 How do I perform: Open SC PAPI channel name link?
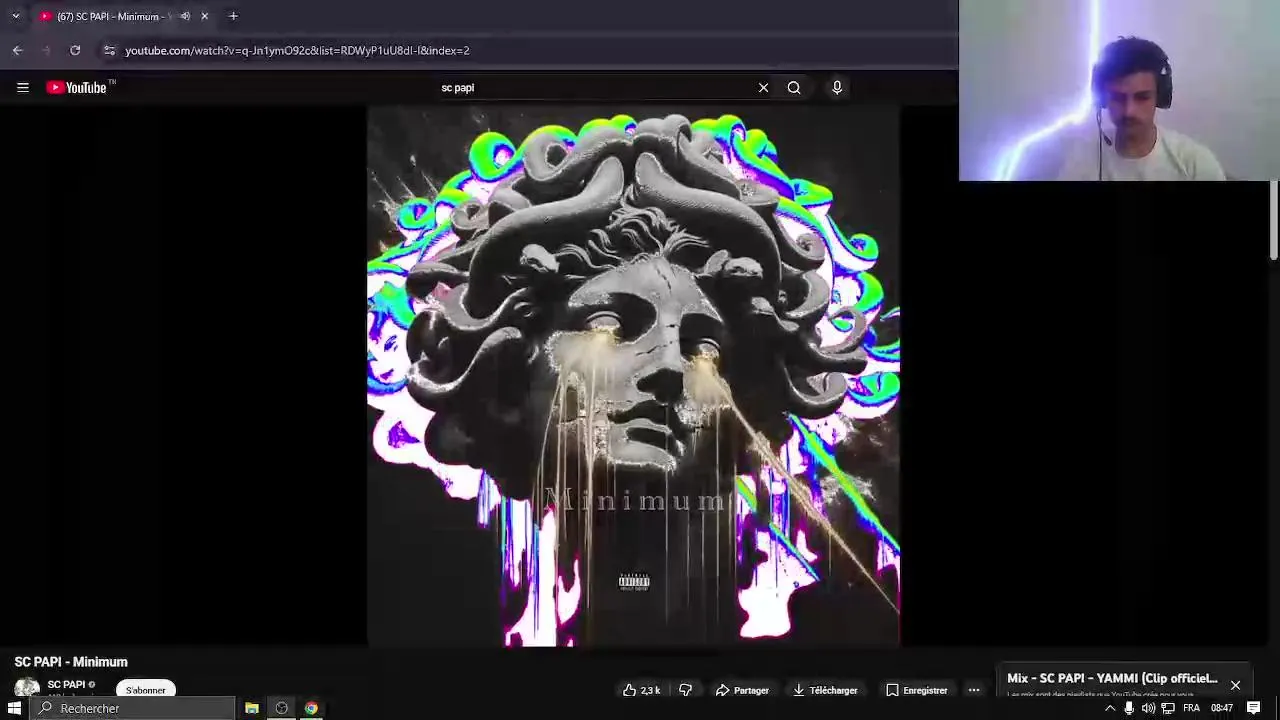[66, 685]
